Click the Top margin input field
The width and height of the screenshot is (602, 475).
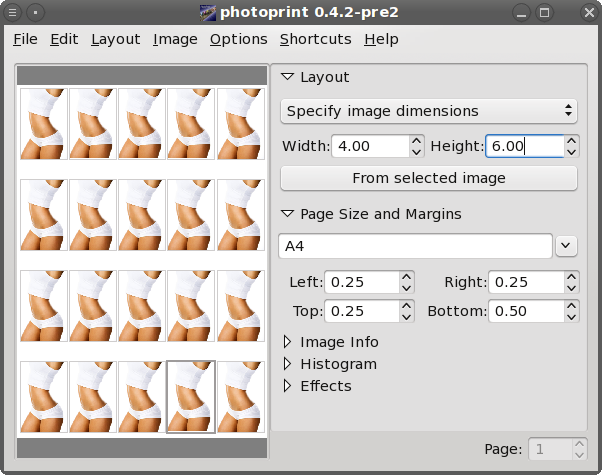point(360,311)
